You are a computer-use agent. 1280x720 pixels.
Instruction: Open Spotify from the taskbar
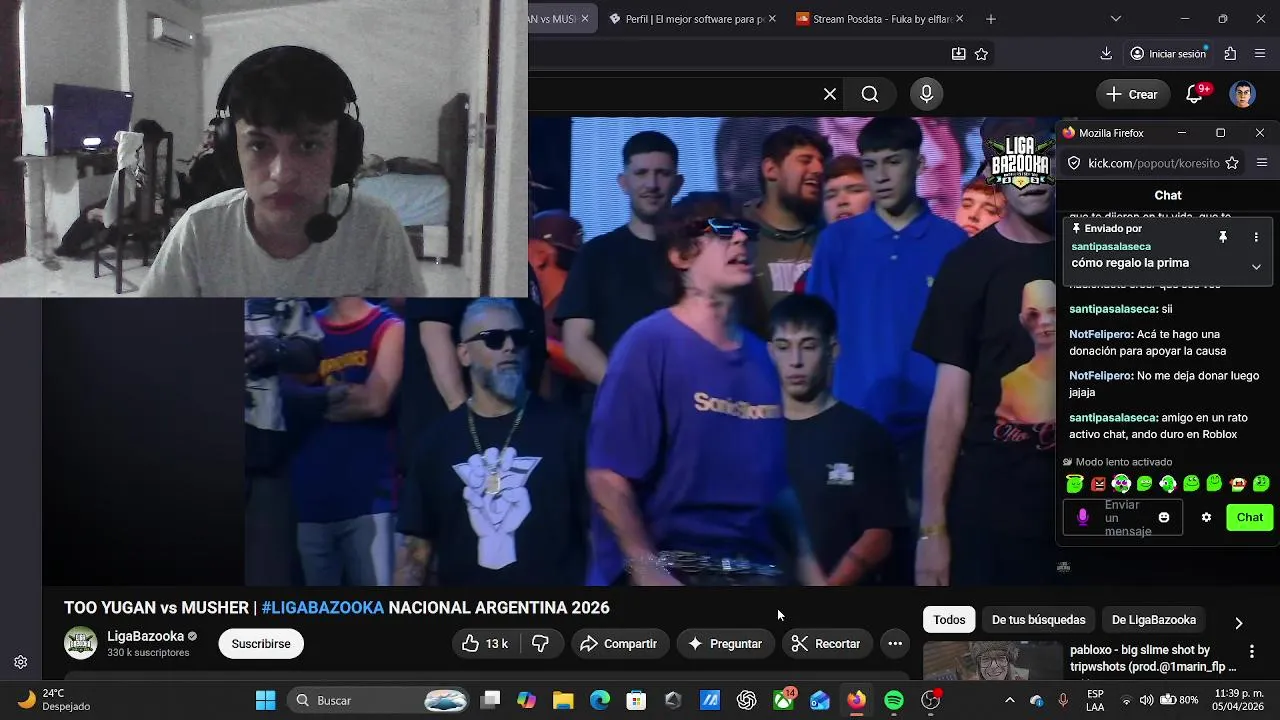tap(894, 700)
